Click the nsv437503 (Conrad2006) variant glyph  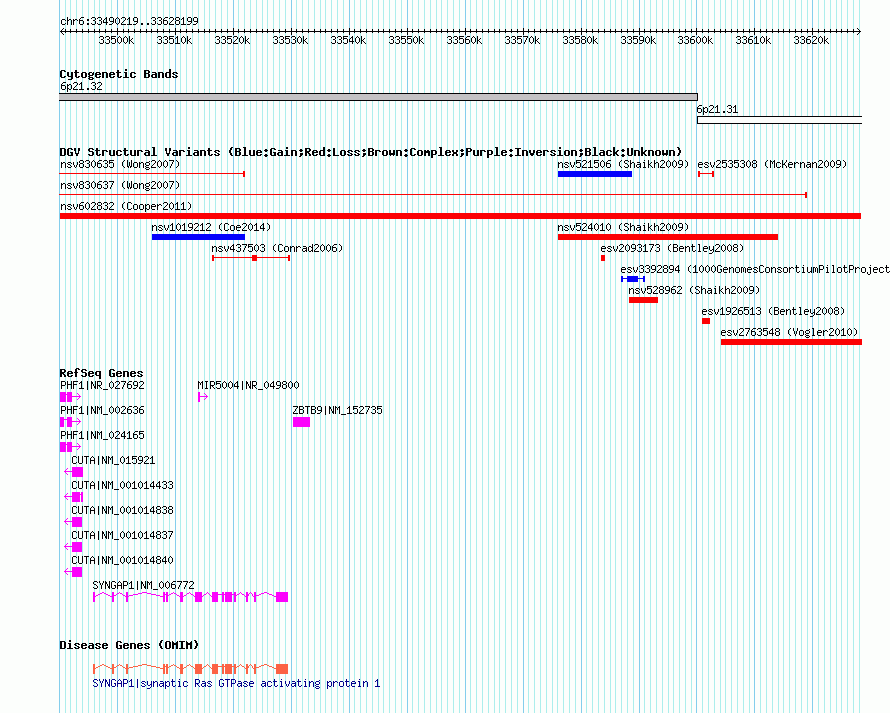[x=251, y=258]
